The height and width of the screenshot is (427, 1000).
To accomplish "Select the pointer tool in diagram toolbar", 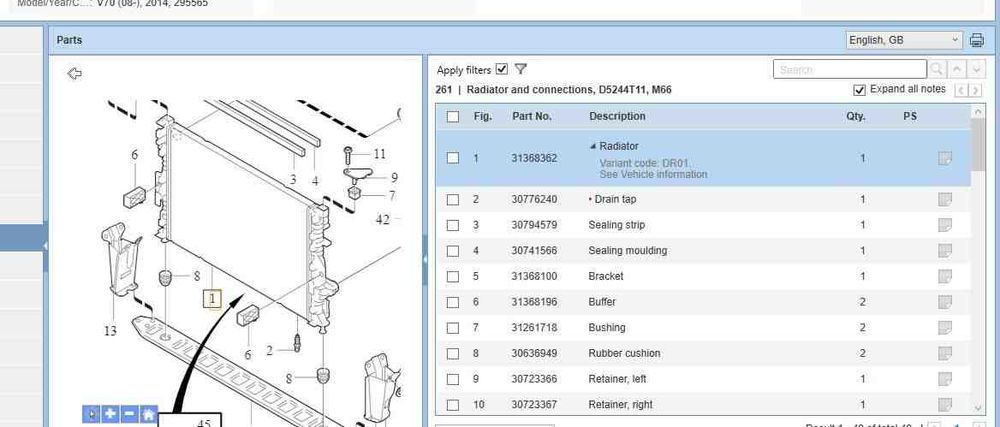I will pos(92,414).
